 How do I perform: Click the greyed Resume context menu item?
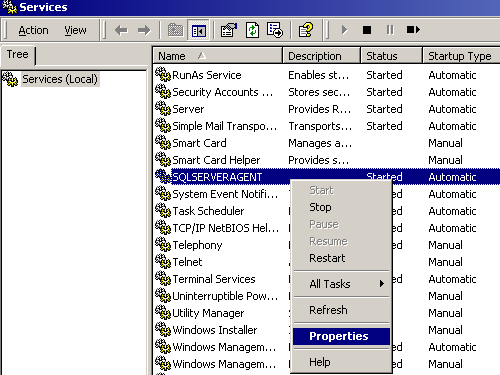(x=341, y=241)
